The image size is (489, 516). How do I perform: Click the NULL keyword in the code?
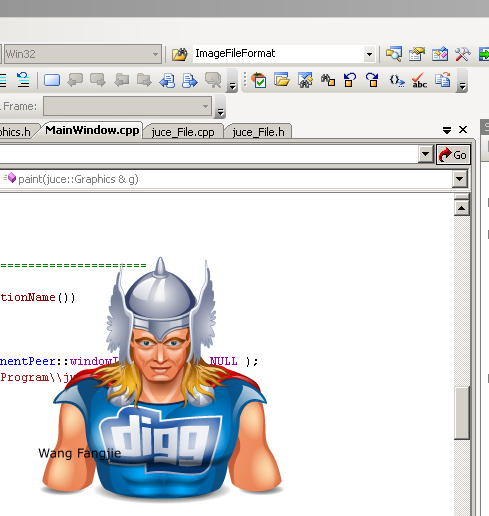224,361
